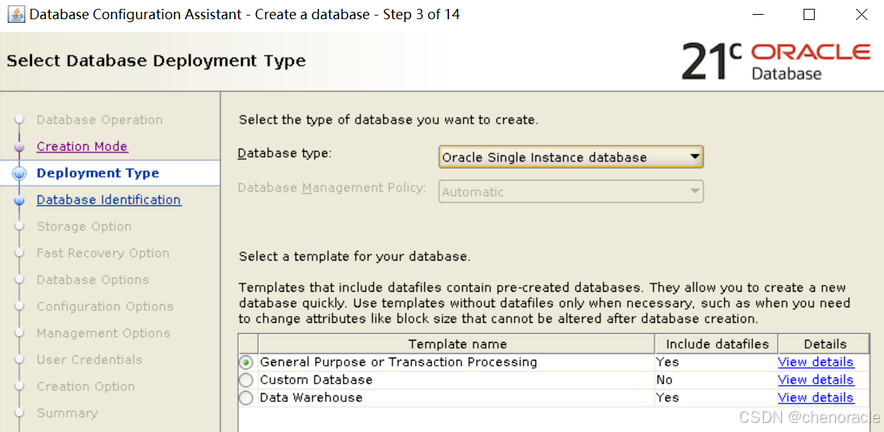Click the General Purpose or Transaction Processing name

pyautogui.click(x=399, y=362)
